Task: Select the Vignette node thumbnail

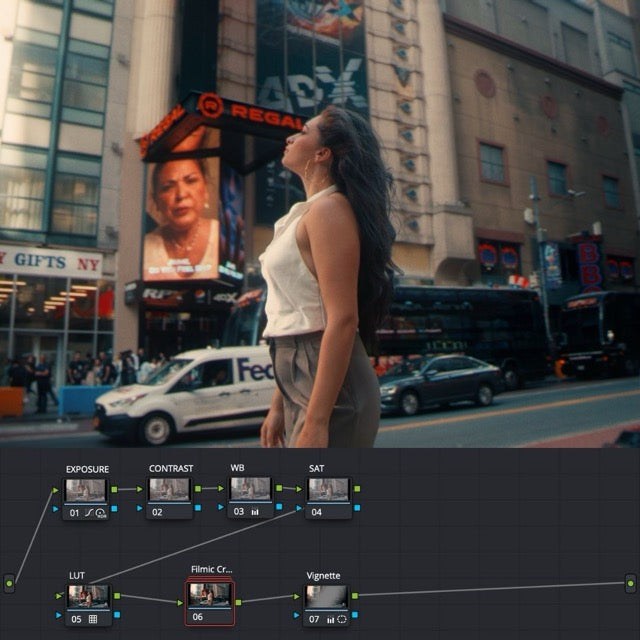Action: click(x=328, y=597)
